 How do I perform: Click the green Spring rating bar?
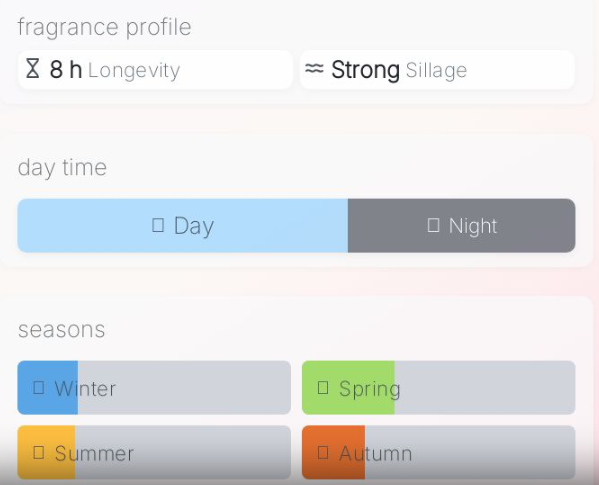pos(439,388)
